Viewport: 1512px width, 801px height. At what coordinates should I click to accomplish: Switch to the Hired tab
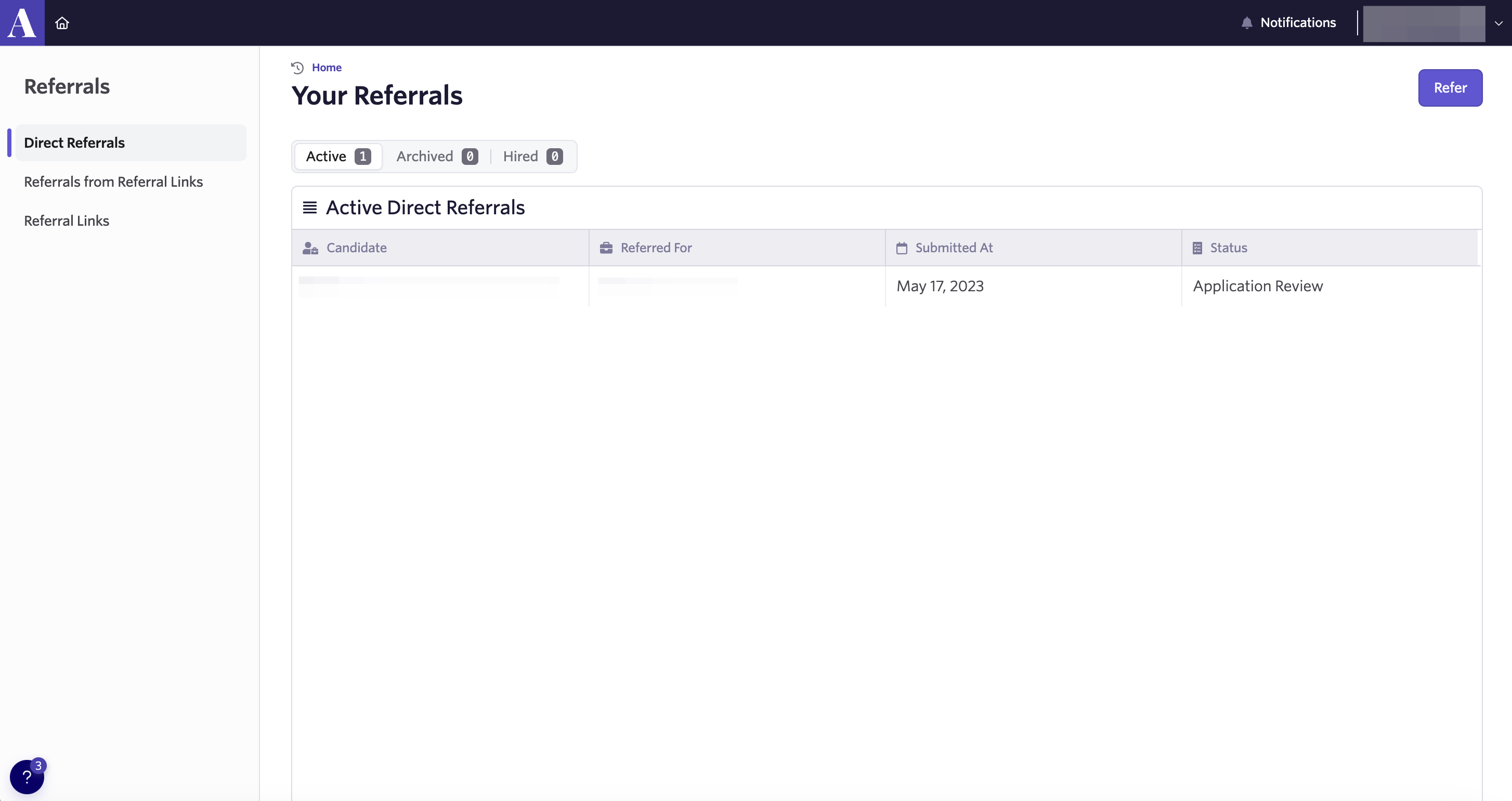click(533, 156)
